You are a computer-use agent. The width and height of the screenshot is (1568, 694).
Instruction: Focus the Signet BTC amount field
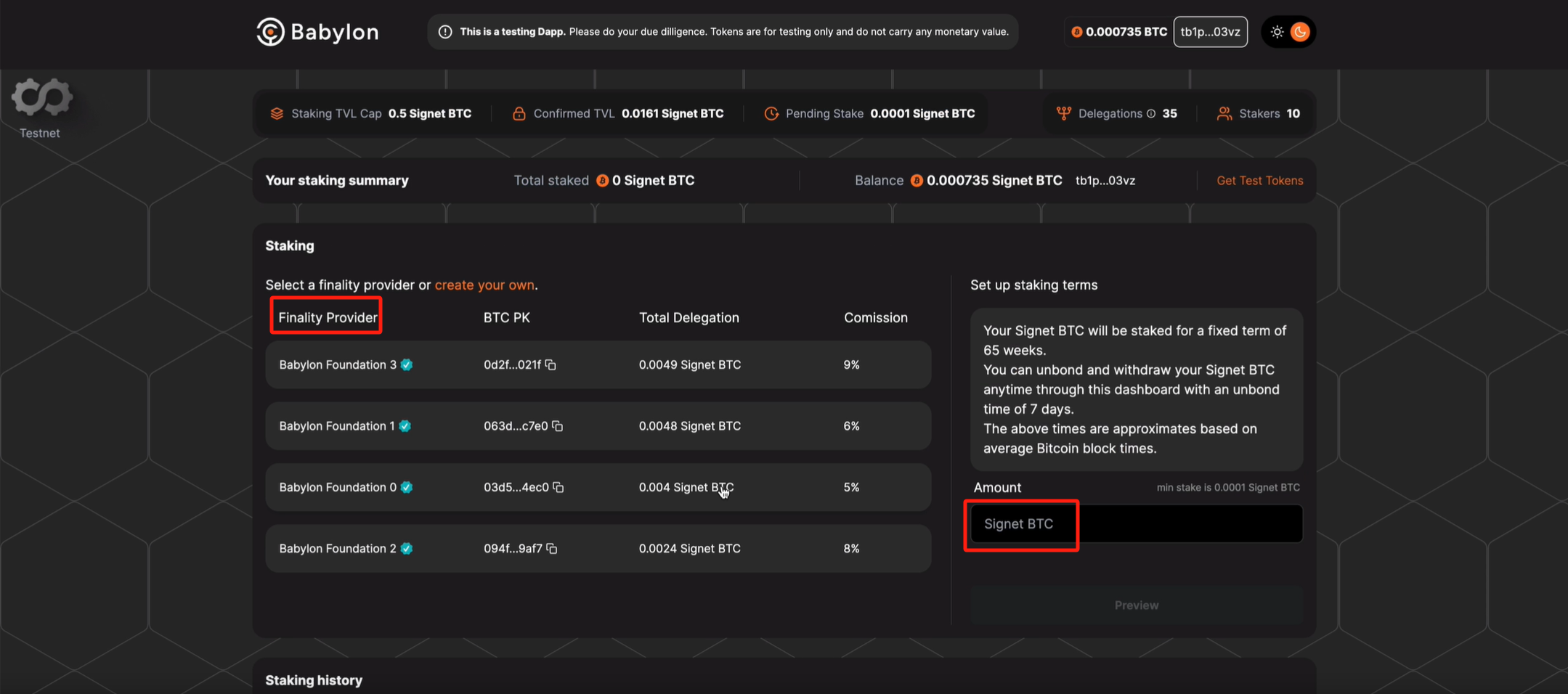[1137, 524]
